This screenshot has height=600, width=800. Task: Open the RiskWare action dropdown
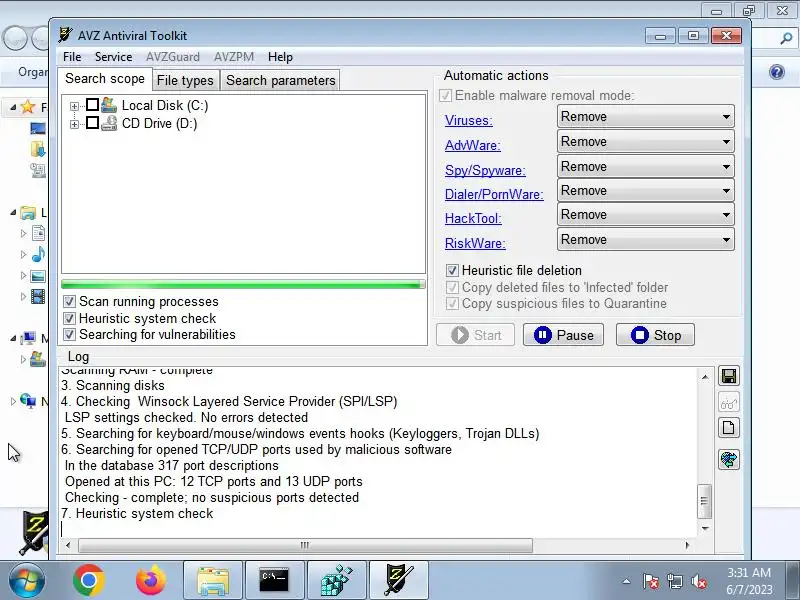(x=645, y=240)
